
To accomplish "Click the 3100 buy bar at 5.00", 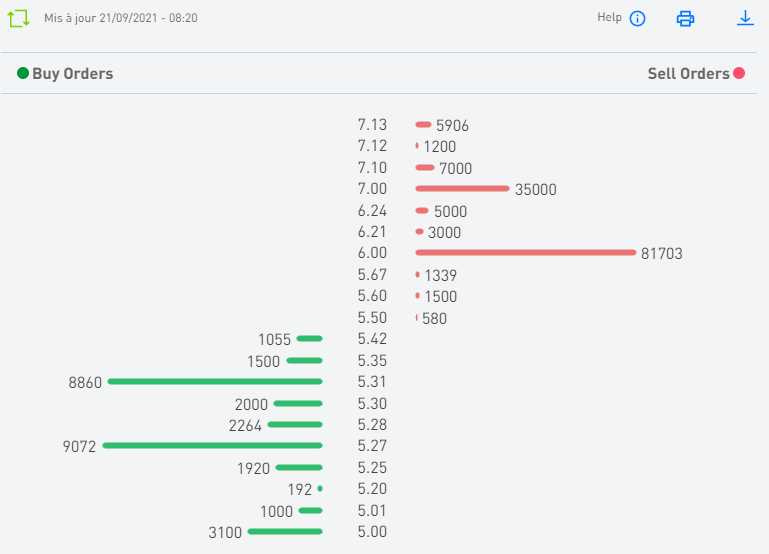I will click(285, 531).
